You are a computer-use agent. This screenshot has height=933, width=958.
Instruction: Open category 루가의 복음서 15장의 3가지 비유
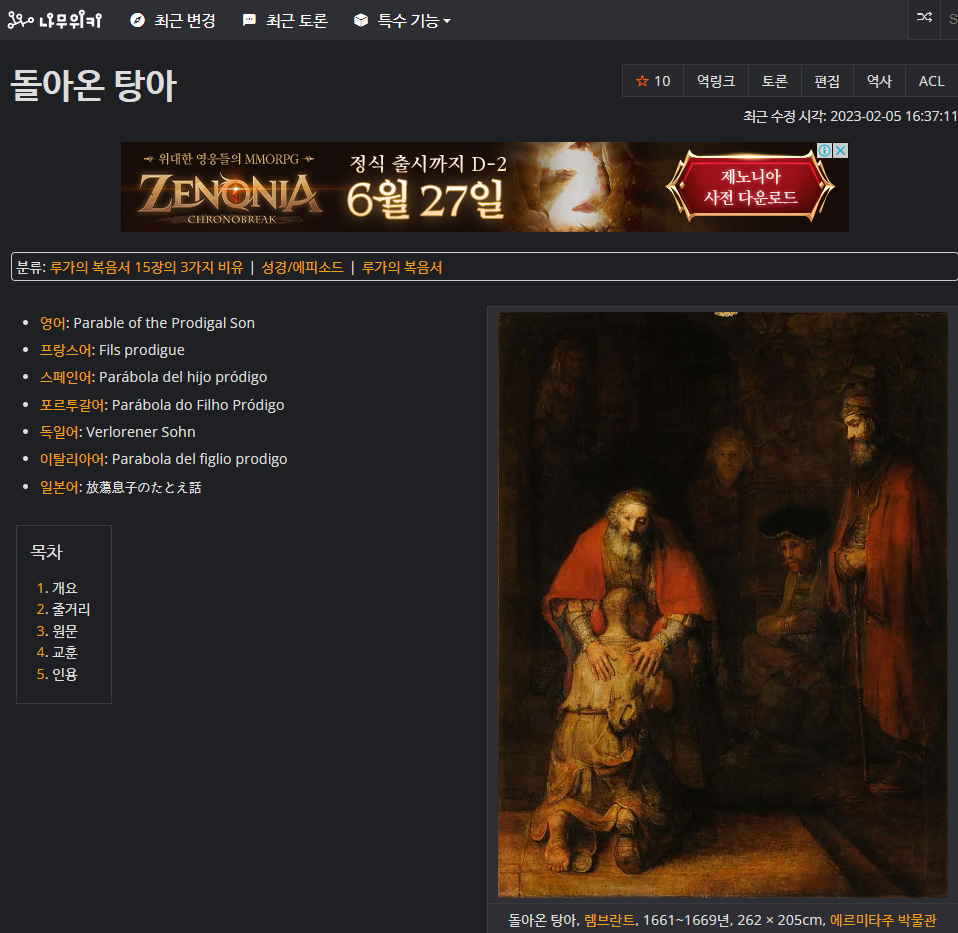click(147, 267)
